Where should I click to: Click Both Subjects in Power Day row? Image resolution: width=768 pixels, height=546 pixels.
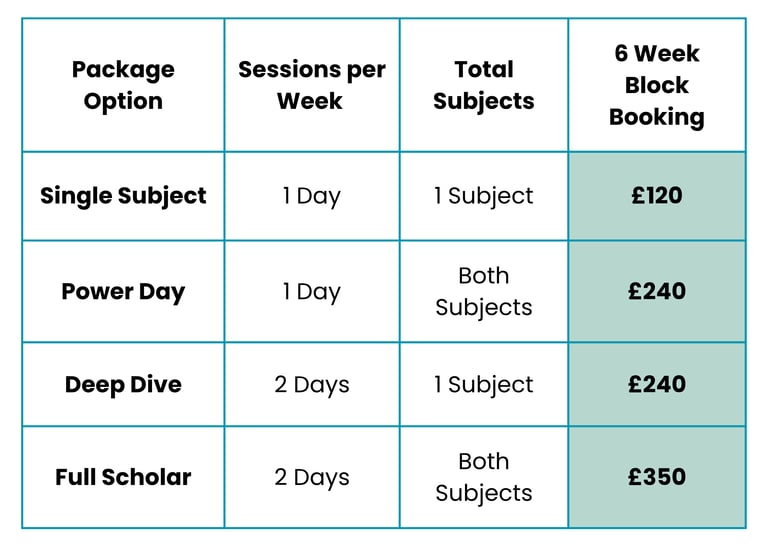pos(484,292)
